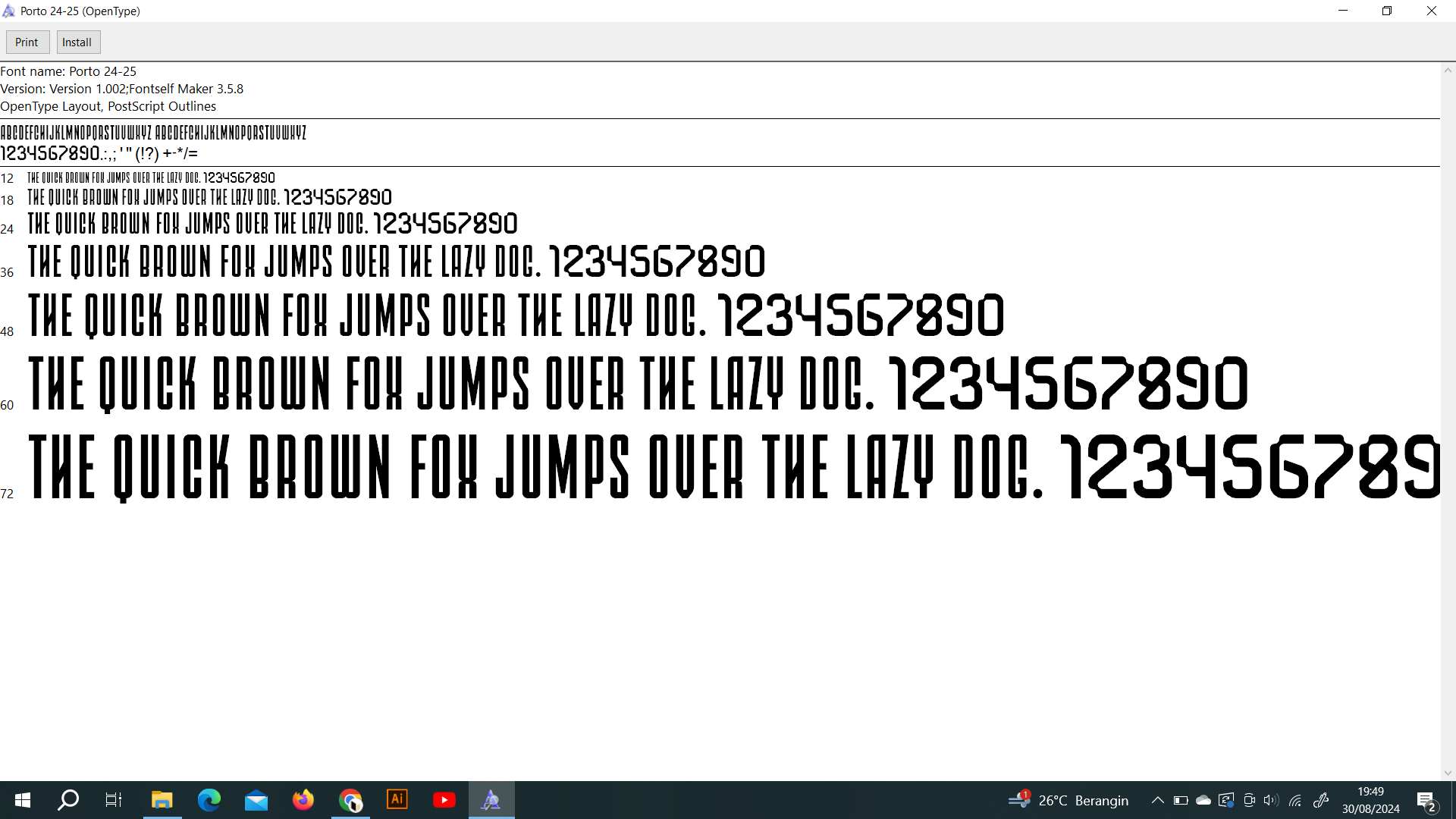Open File Explorer from the taskbar
Viewport: 1456px width, 819px height.
pos(162,800)
